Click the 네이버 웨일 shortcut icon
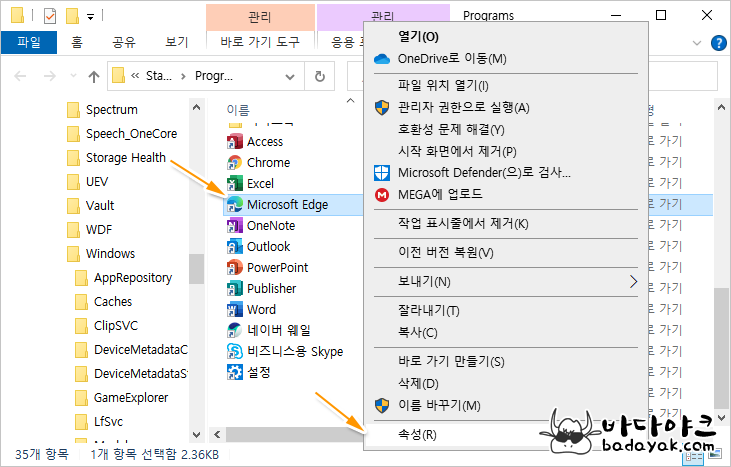This screenshot has width=731, height=467. click(234, 330)
